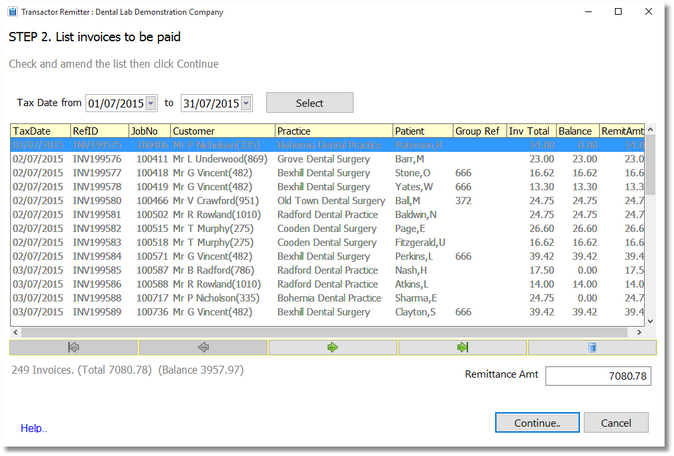Click Balance 13.30 for Yates,W
Image resolution: width=674 pixels, height=456 pixels.
(585, 187)
